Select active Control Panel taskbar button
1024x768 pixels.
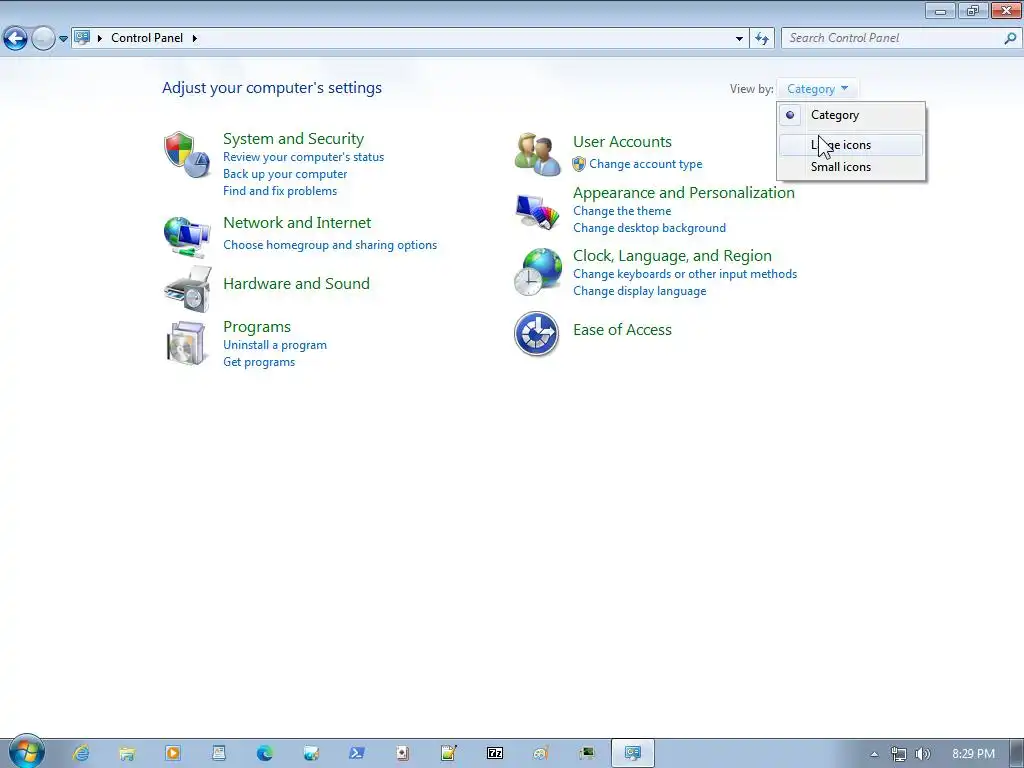632,753
